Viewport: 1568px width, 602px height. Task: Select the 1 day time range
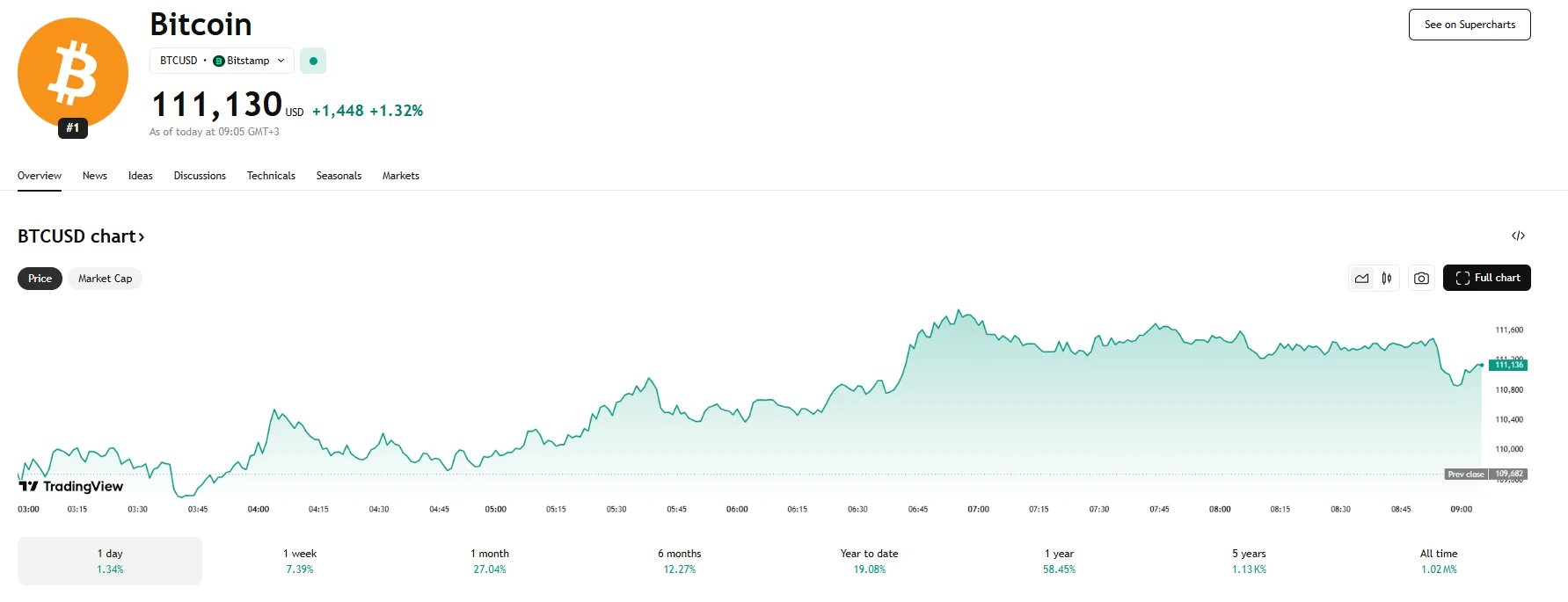pyautogui.click(x=110, y=561)
